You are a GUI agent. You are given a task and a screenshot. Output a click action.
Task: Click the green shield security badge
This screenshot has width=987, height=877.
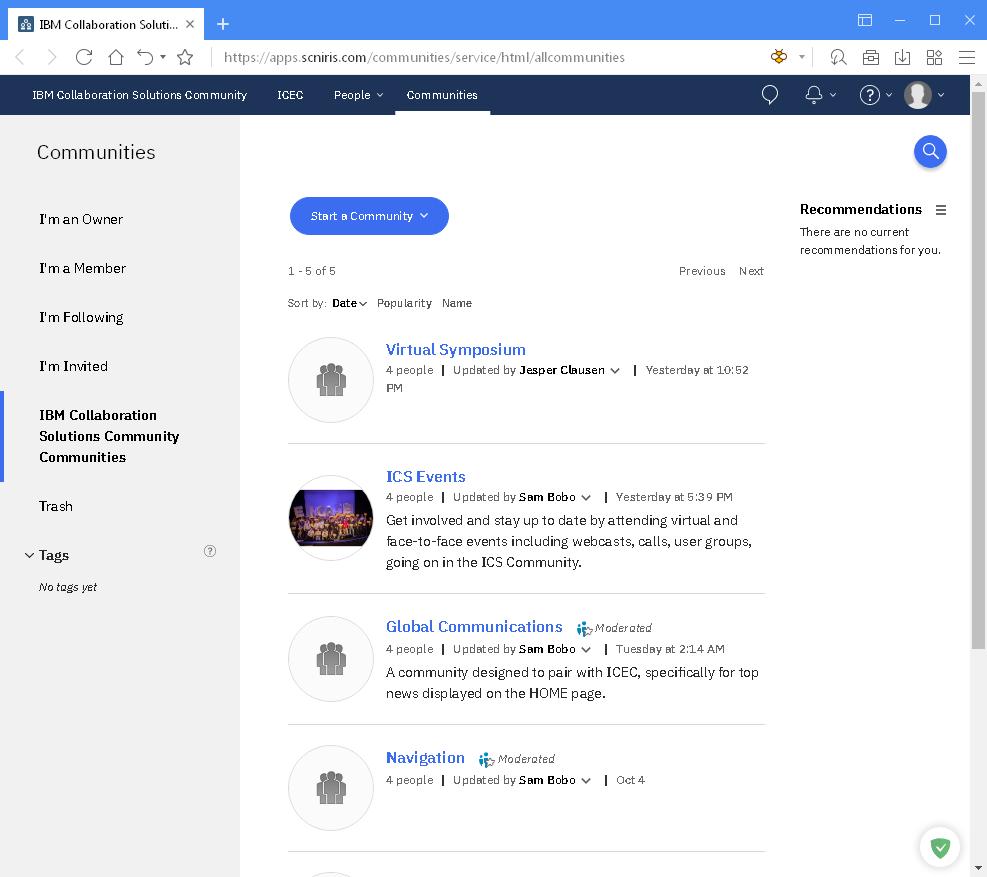[x=940, y=847]
